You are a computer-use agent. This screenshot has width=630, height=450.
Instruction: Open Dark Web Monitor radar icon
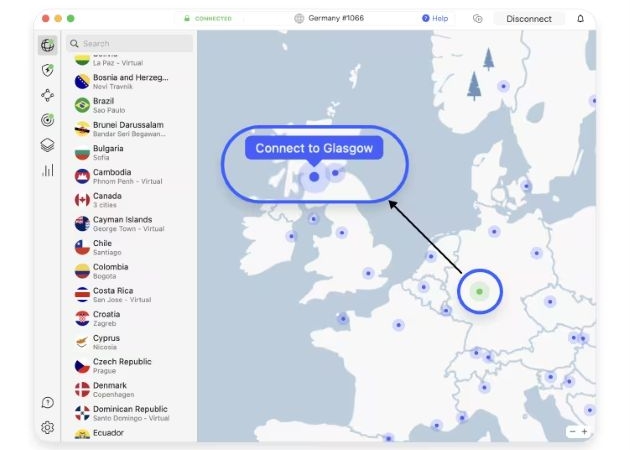pyautogui.click(x=47, y=120)
